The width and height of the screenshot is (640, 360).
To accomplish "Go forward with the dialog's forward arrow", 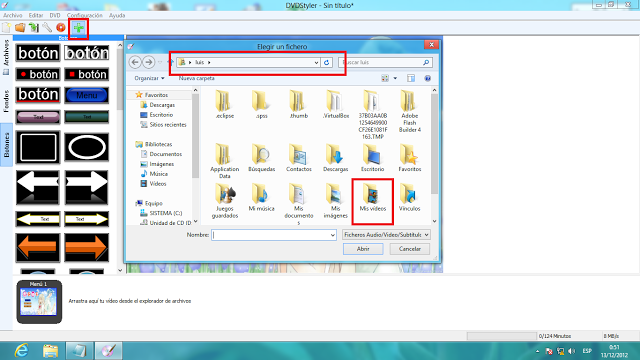I will coord(149,62).
